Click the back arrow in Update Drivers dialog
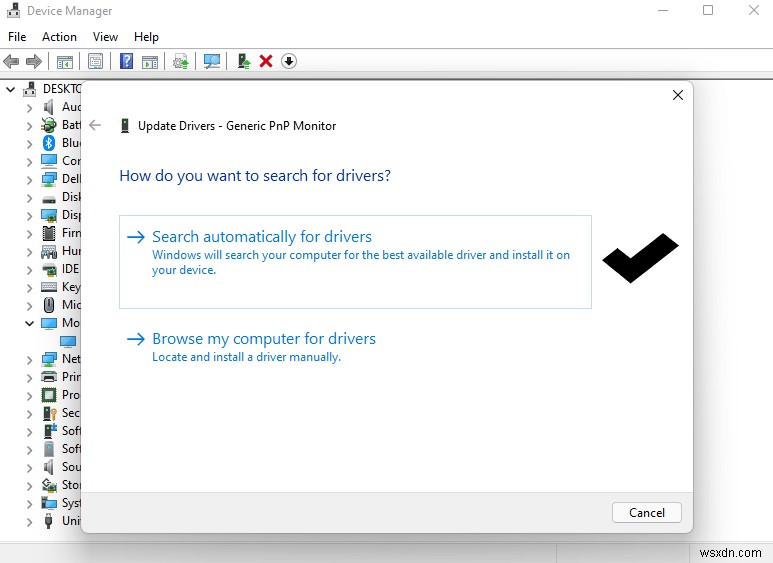This screenshot has height=563, width=773. (95, 125)
